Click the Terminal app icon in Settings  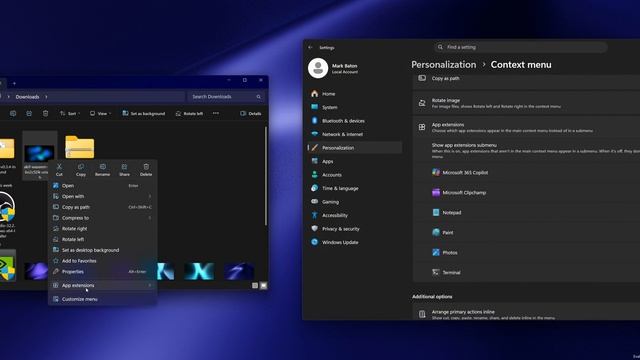[436, 272]
